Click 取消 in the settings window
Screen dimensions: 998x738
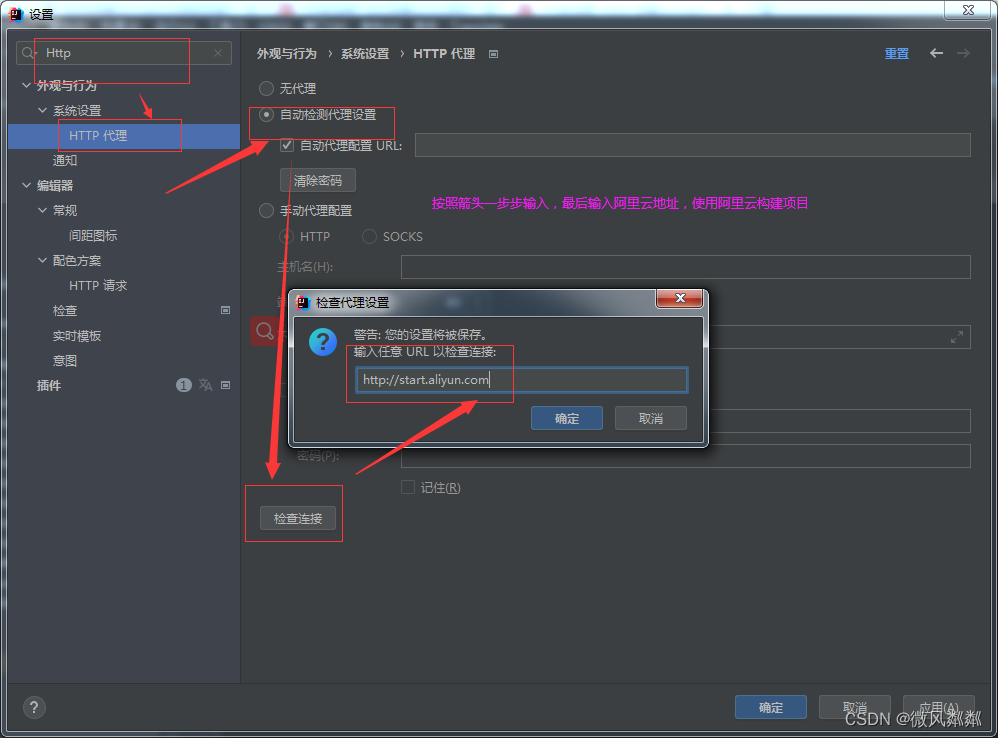[x=854, y=707]
